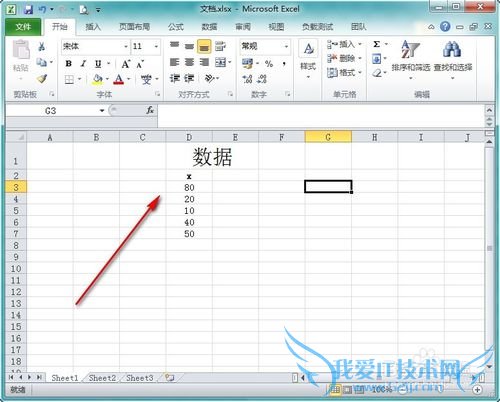The image size is (500, 402).
Task: Click the Name Box showing G3
Action: pos(51,111)
